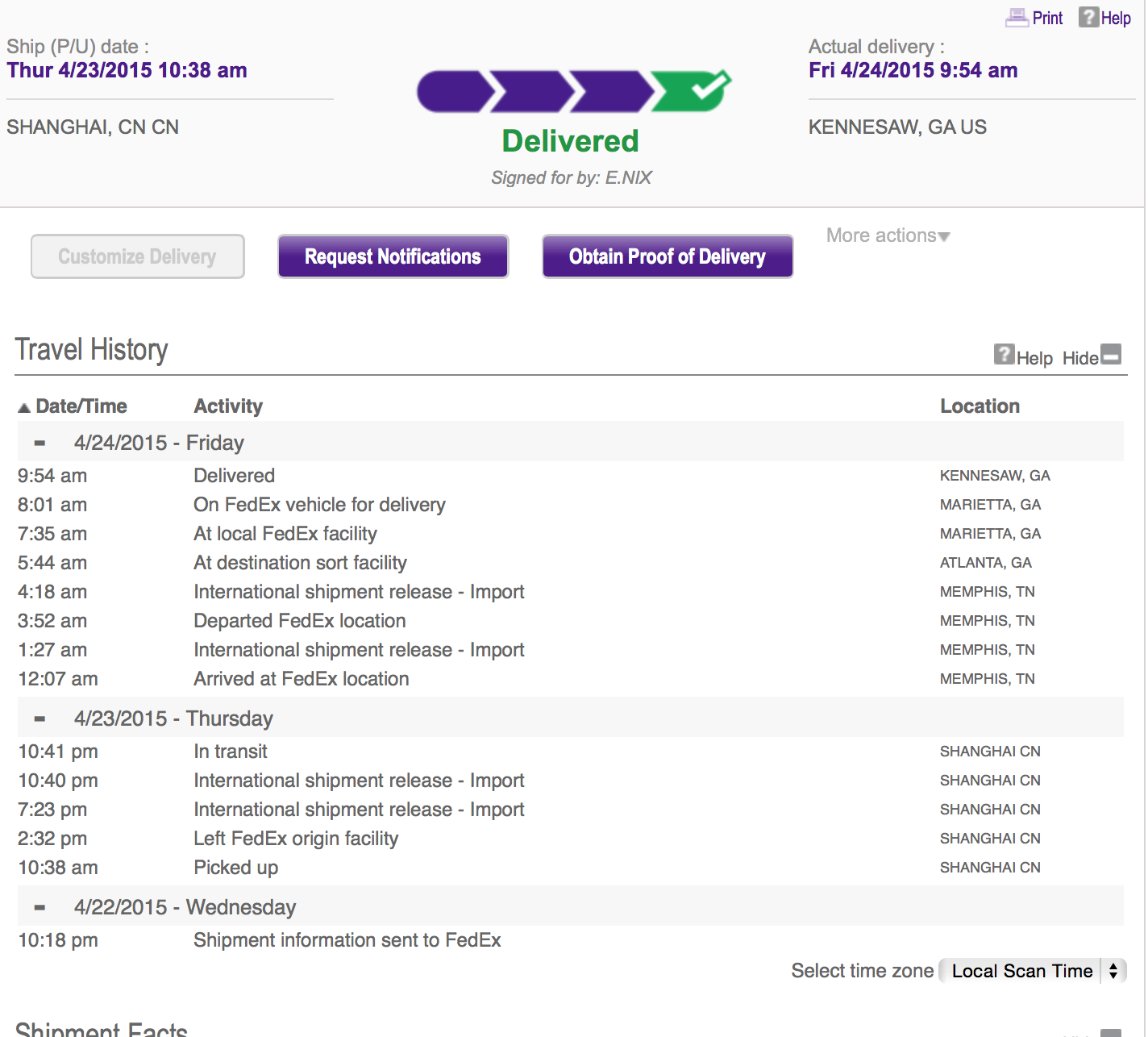This screenshot has width=1148, height=1037.
Task: Click 'Signed for by: E.NIX' text
Action: click(x=572, y=177)
